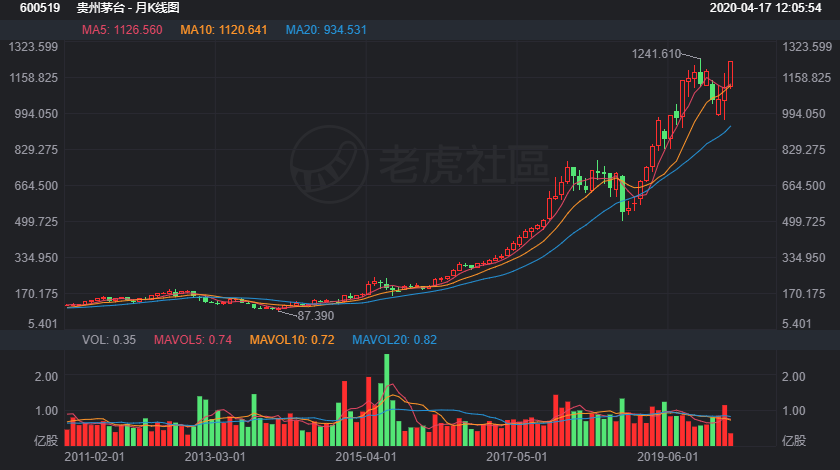Image resolution: width=840 pixels, height=470 pixels.
Task: Select the MAVOL20: 0.82 label
Action: pyautogui.click(x=394, y=340)
